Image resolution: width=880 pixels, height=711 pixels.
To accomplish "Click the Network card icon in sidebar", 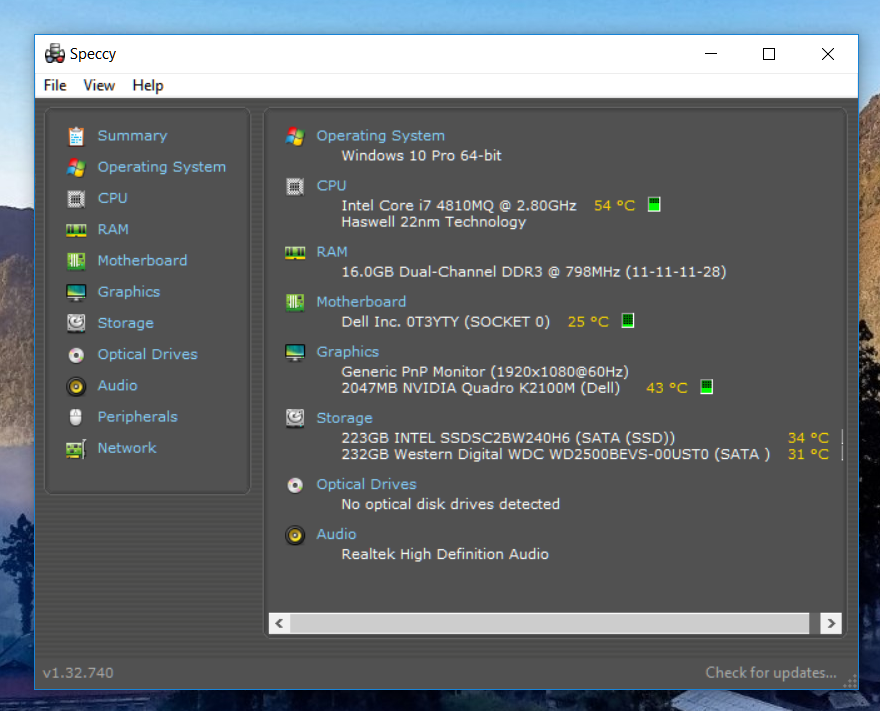I will tap(76, 449).
